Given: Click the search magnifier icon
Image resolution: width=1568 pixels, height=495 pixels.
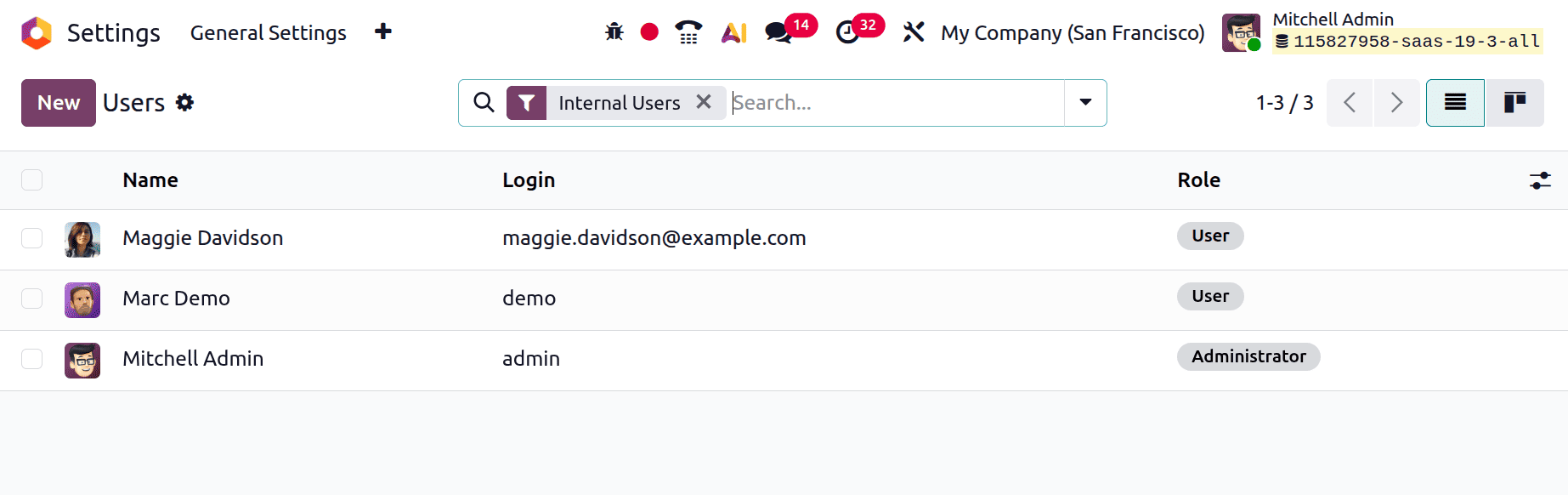Looking at the screenshot, I should click(484, 102).
